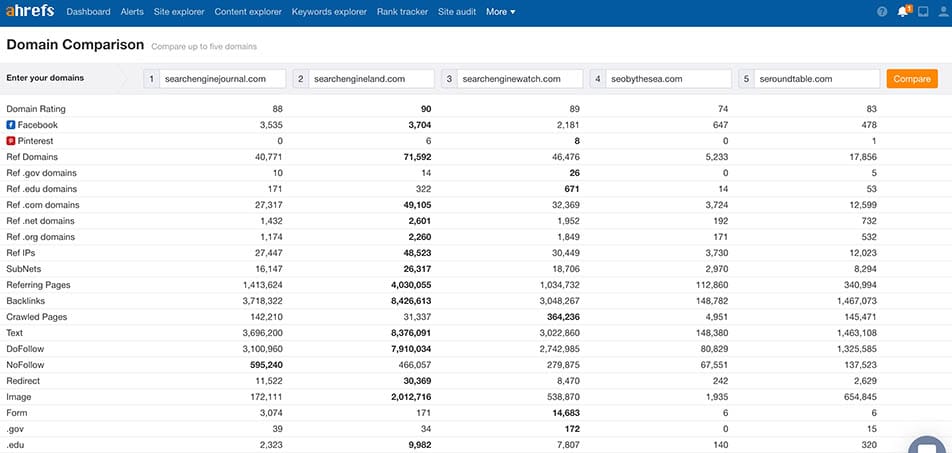Open Site audit in the nav bar
The height and width of the screenshot is (453, 952).
pyautogui.click(x=457, y=12)
